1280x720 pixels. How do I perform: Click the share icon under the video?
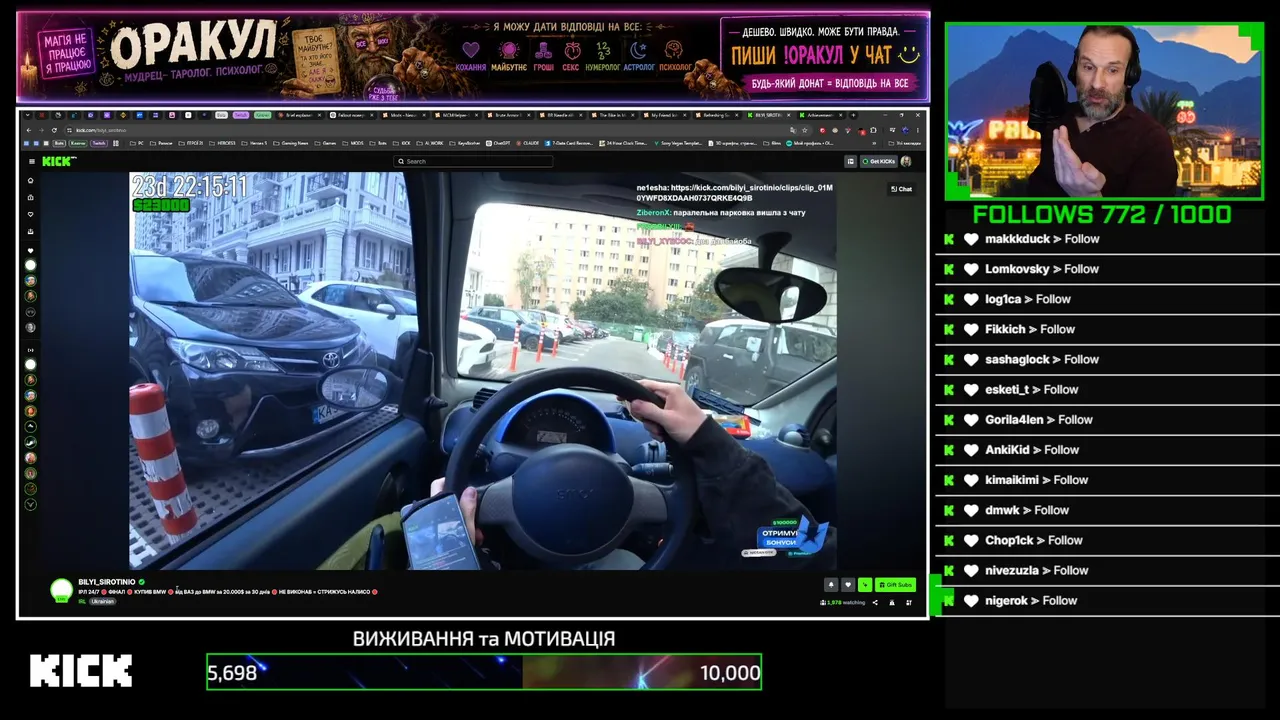point(875,602)
